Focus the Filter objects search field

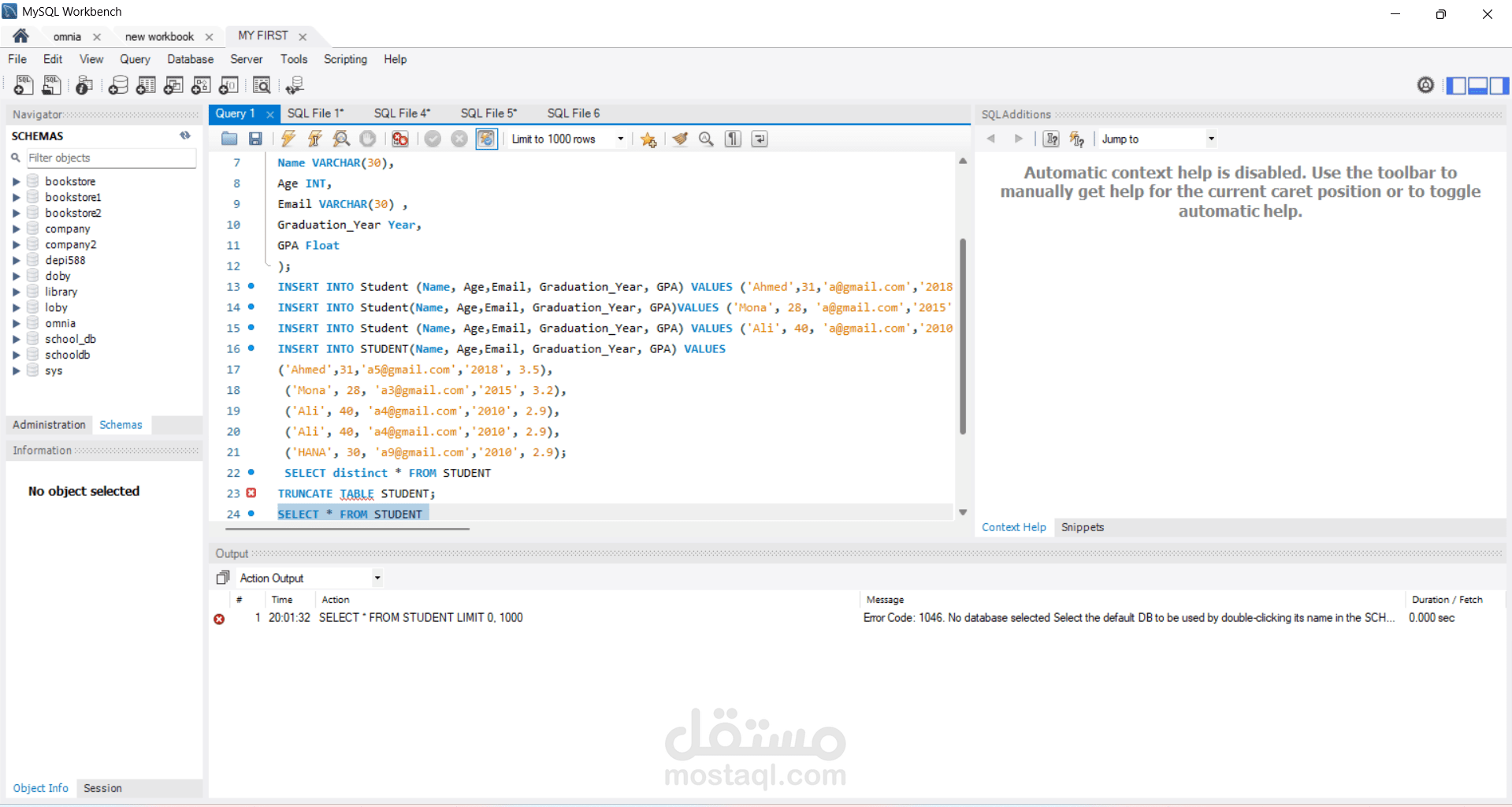coord(111,158)
